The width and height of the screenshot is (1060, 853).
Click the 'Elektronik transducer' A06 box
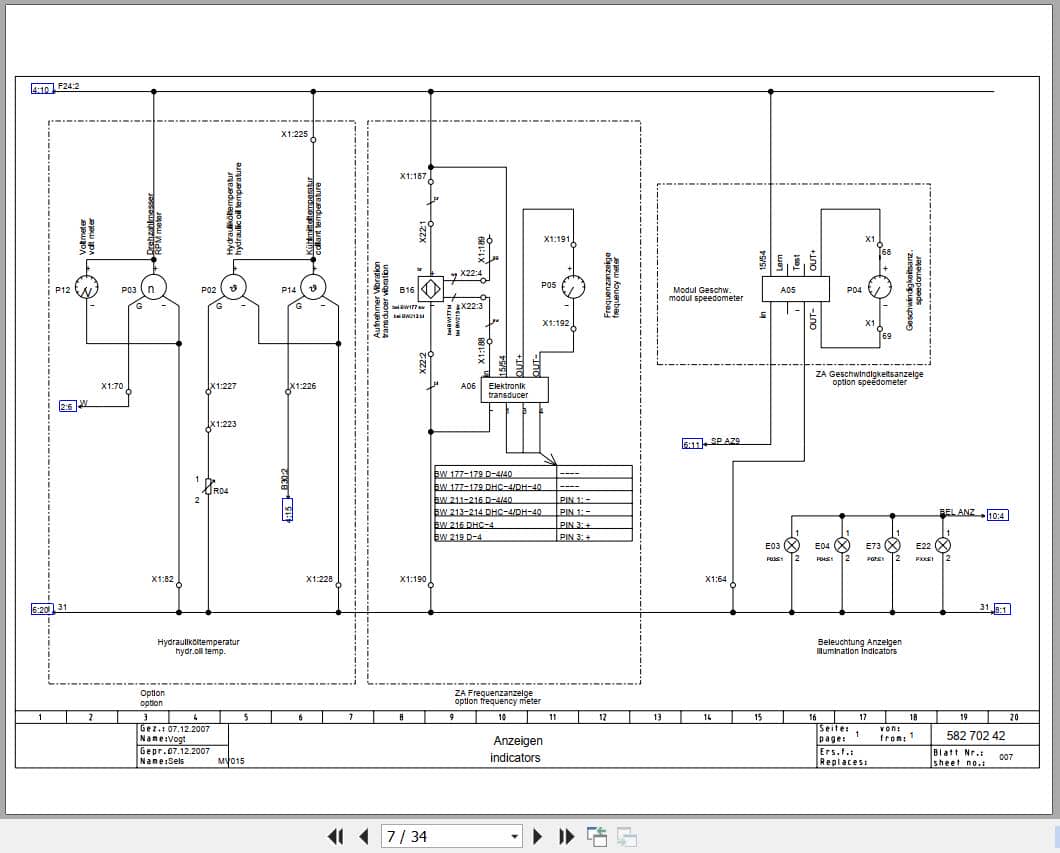tap(514, 390)
